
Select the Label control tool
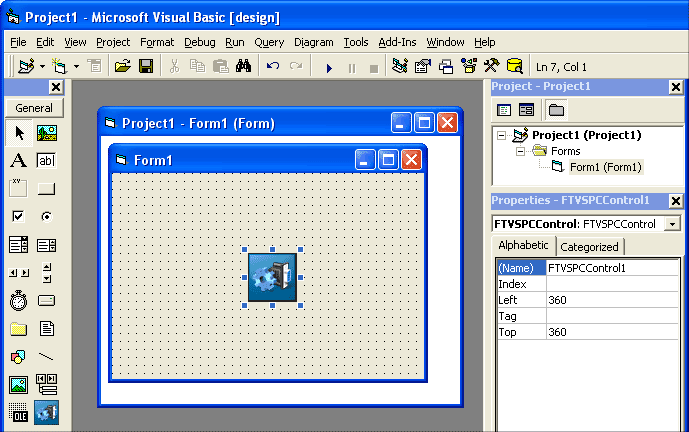(x=18, y=160)
